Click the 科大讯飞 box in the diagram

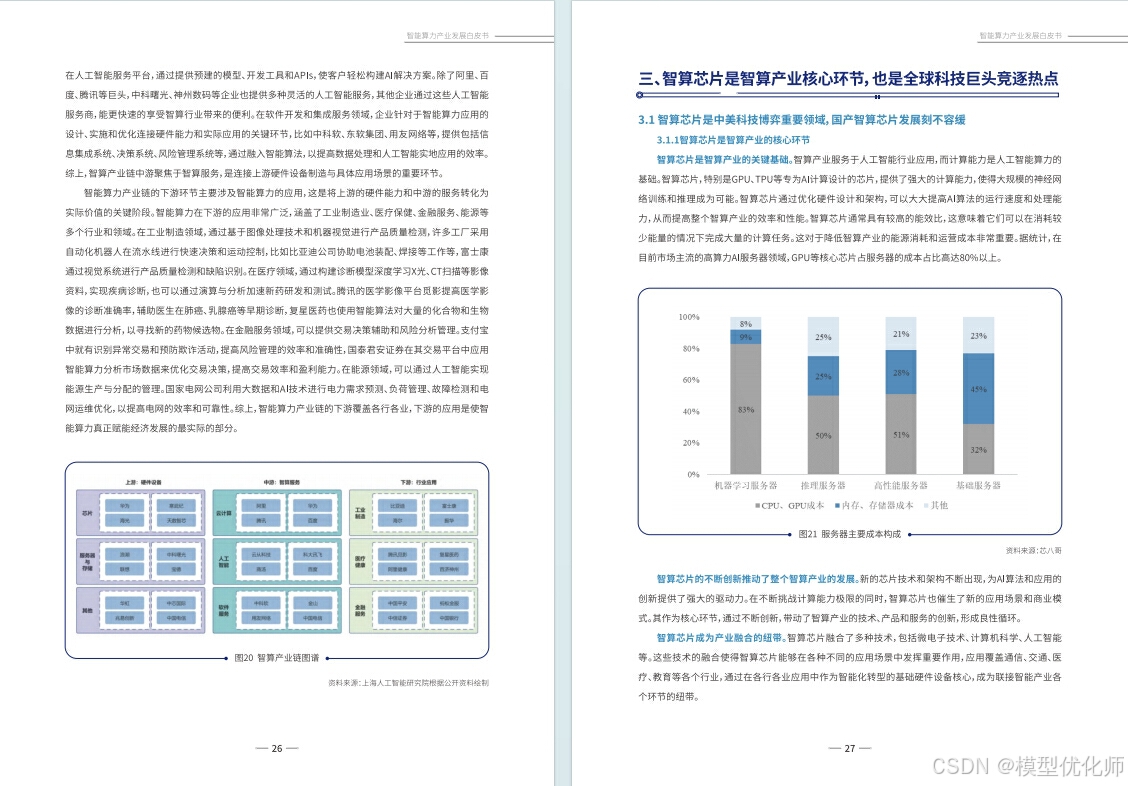tap(313, 554)
